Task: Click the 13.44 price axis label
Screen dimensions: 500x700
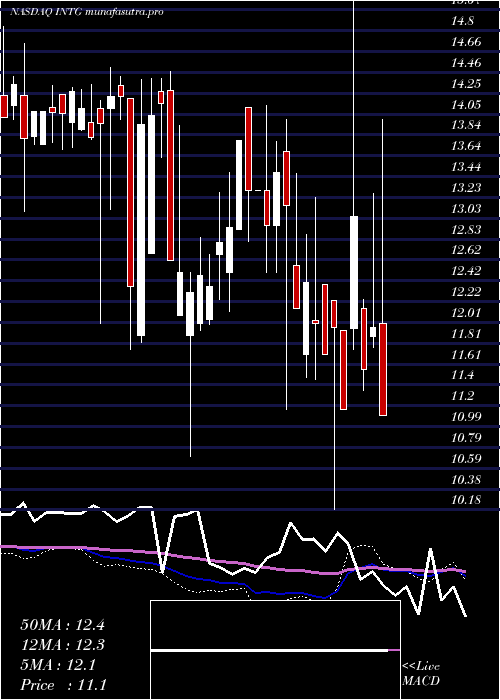Action: pyautogui.click(x=467, y=167)
